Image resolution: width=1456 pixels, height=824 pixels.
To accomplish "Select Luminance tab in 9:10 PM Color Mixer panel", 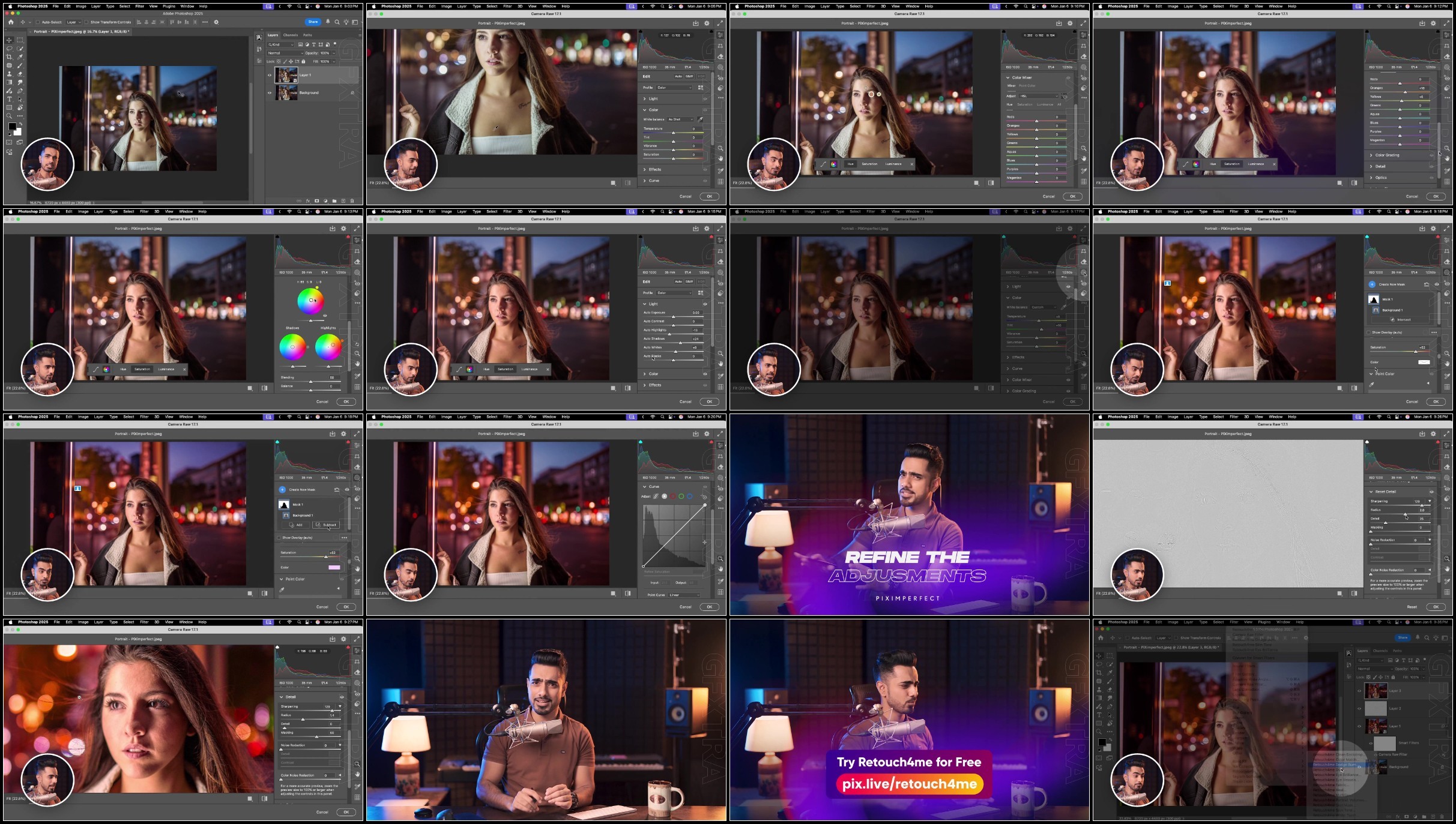I will [1045, 104].
